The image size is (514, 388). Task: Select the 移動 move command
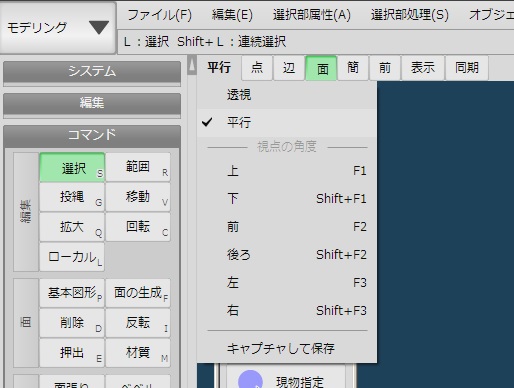point(138,197)
